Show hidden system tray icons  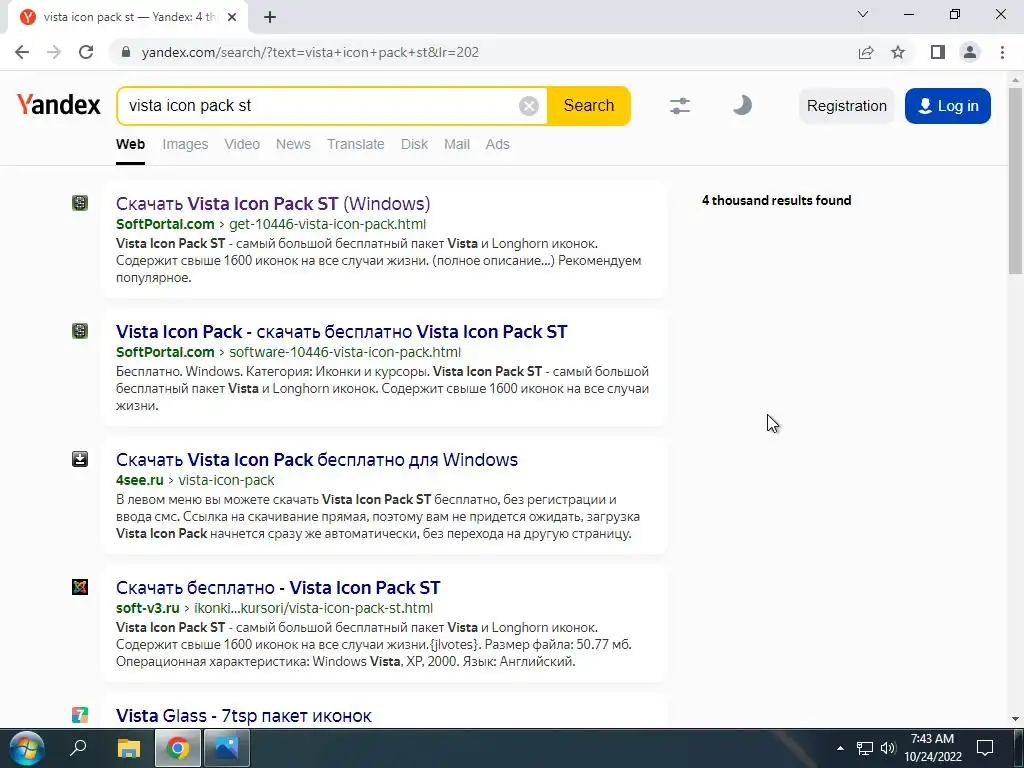840,748
